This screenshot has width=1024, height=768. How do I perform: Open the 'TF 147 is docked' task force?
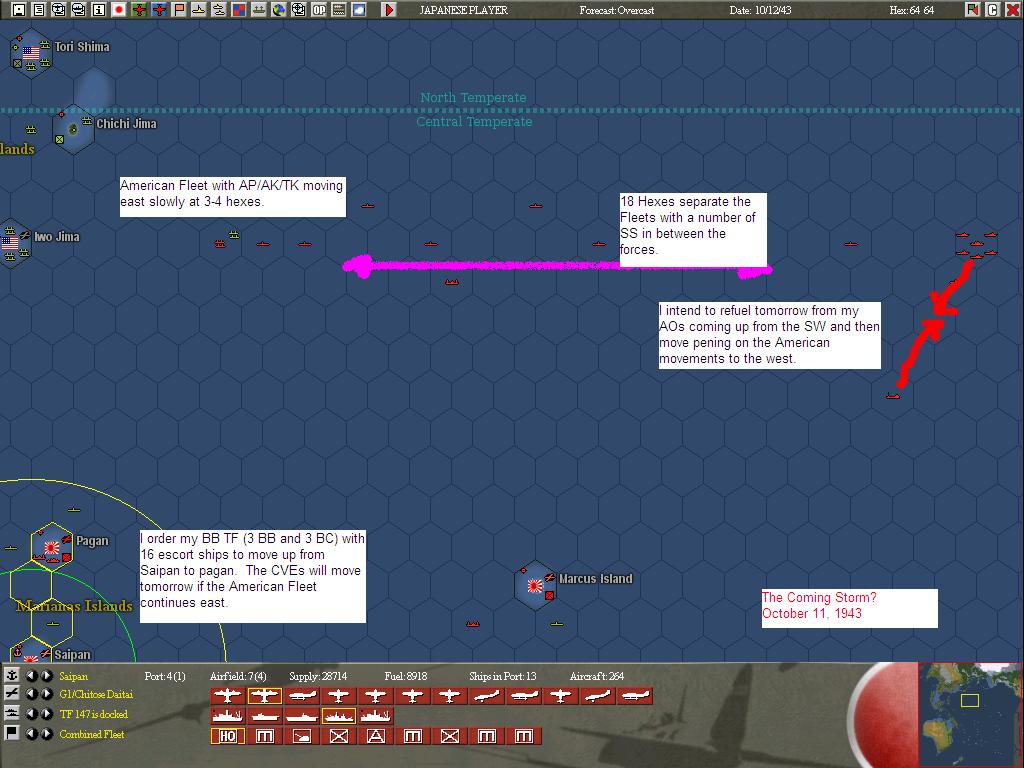pyautogui.click(x=93, y=714)
